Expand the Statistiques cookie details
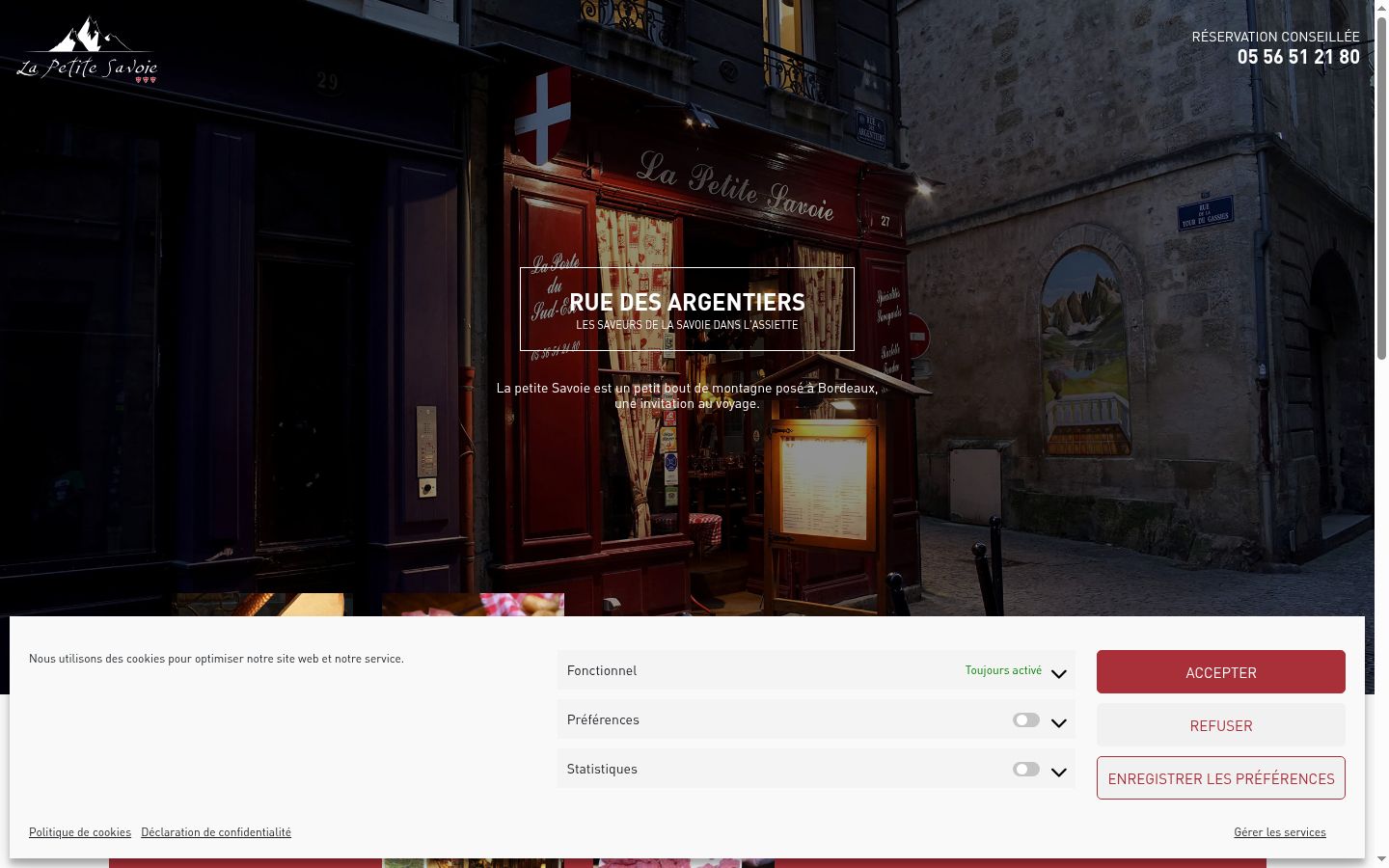This screenshot has height=868, width=1389. tap(1059, 771)
